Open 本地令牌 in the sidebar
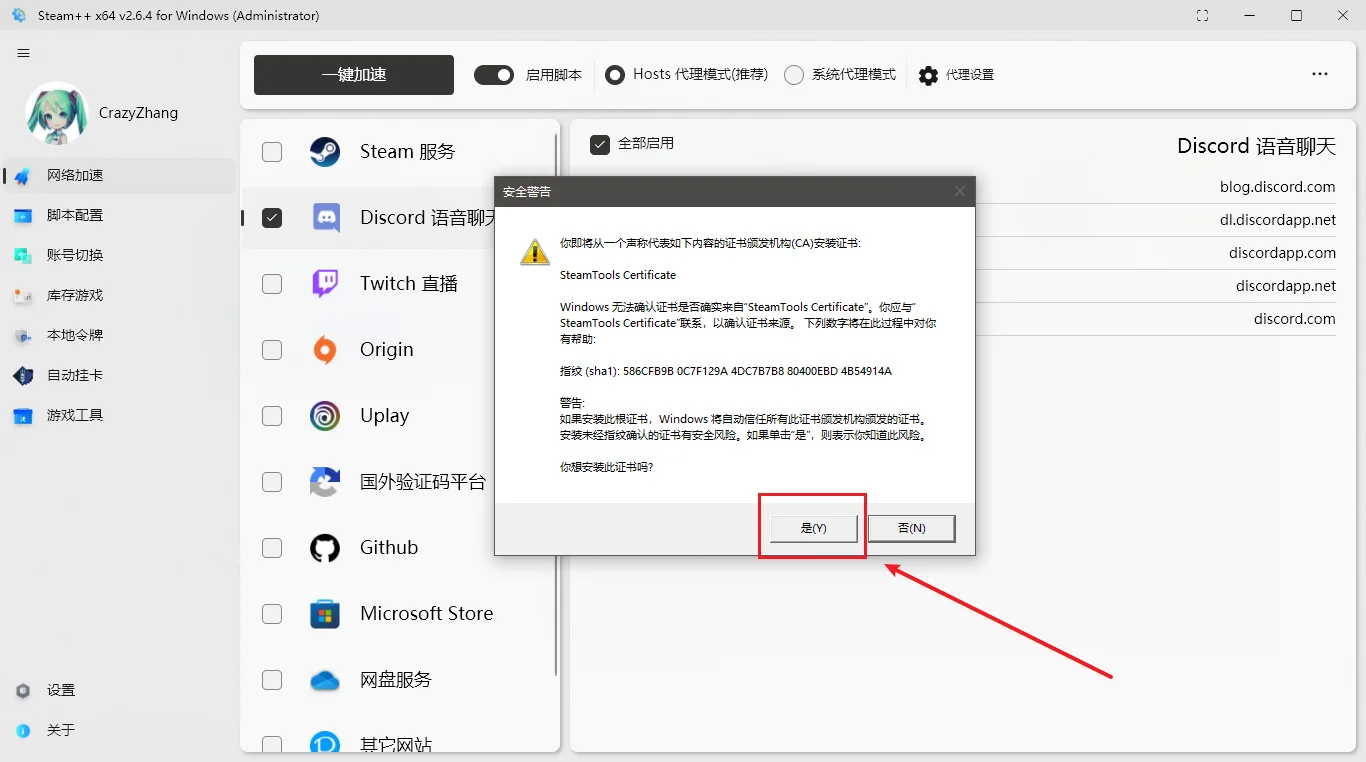This screenshot has width=1366, height=762. pyautogui.click(x=118, y=335)
